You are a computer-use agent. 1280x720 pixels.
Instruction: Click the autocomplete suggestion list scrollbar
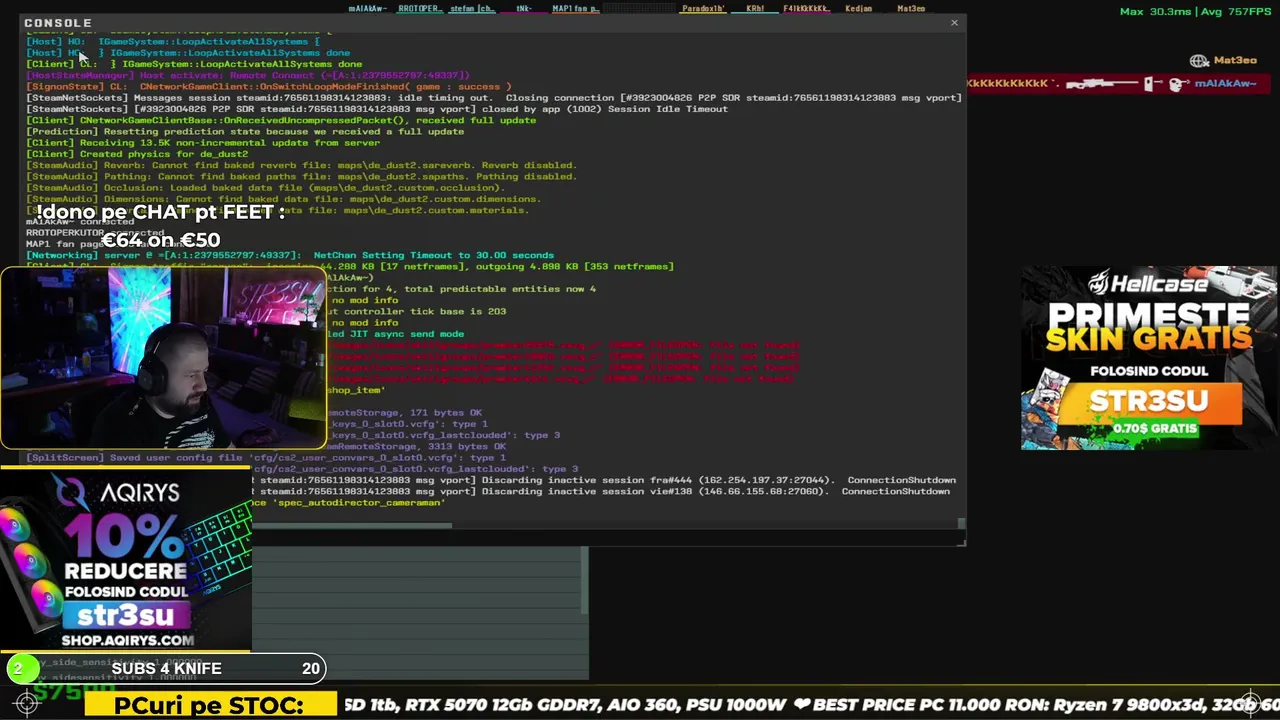585,580
